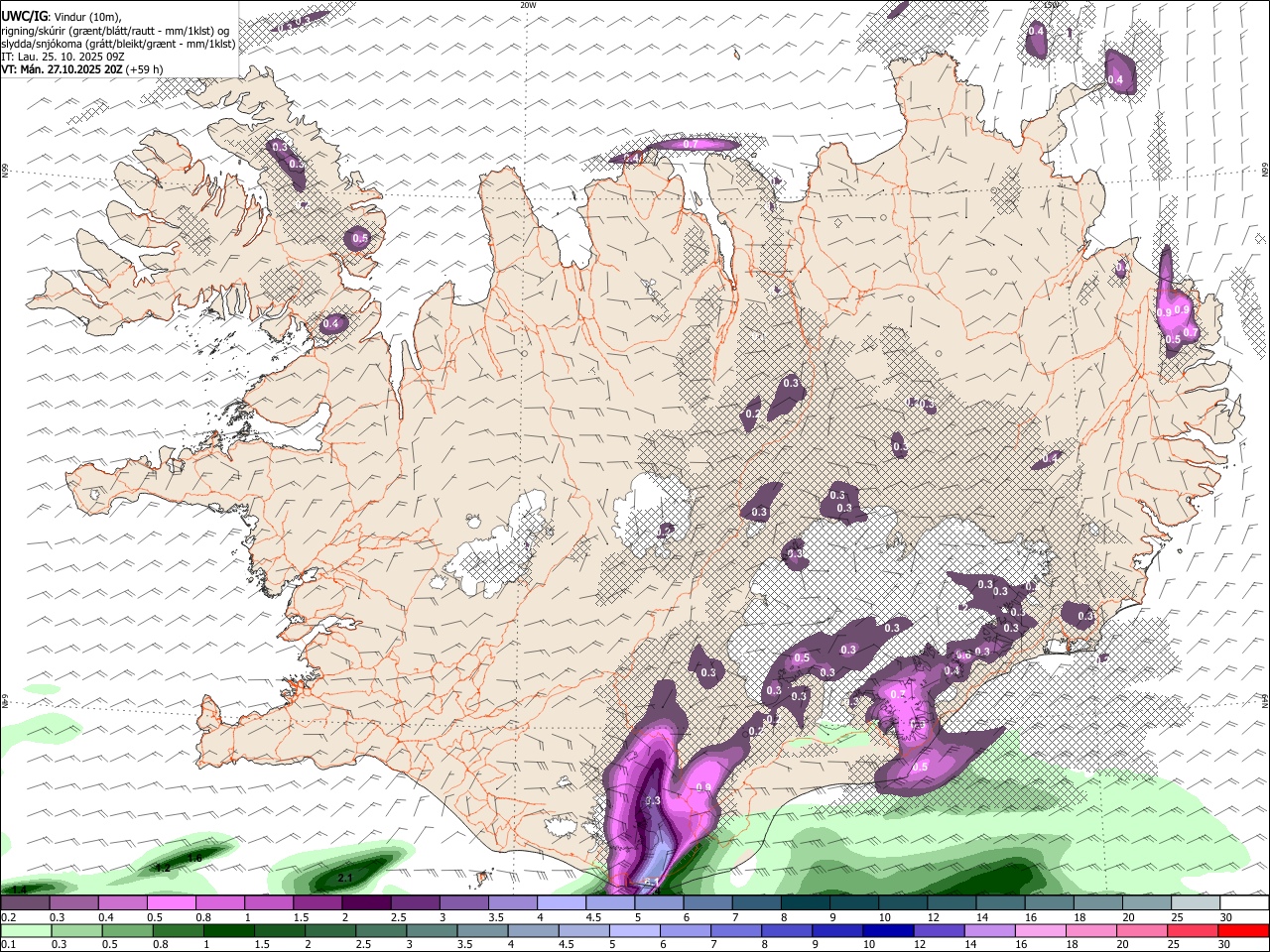The height and width of the screenshot is (952, 1270).
Task: Click the 'VT: Mán. 27.10.2025 20Z' valid time
Action: pos(62,69)
